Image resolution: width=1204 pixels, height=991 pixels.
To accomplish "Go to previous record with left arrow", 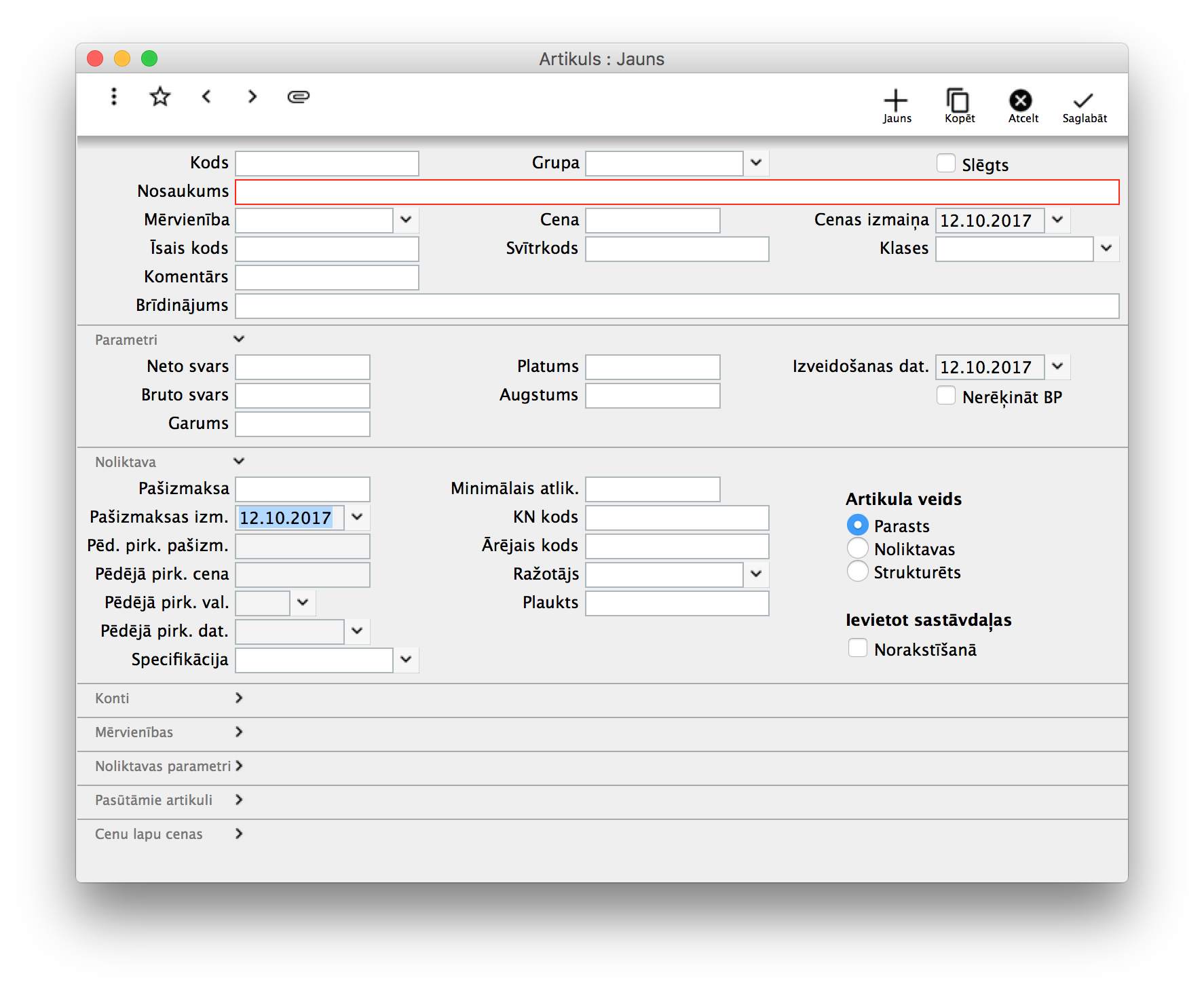I will (x=207, y=97).
